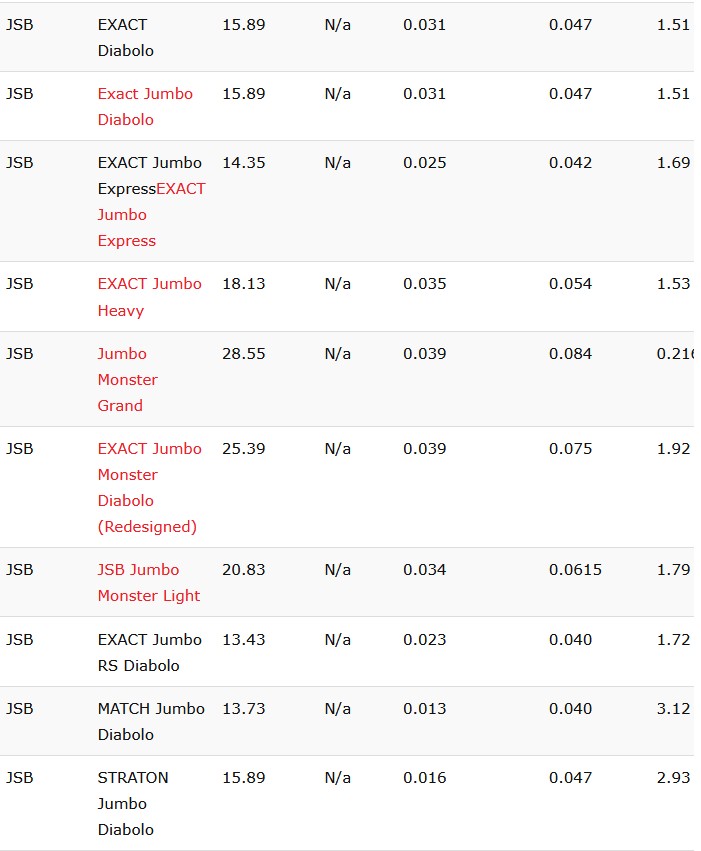This screenshot has height=851, width=701.
Task: Open the red EXACT Jumbo Express link
Action: (151, 214)
